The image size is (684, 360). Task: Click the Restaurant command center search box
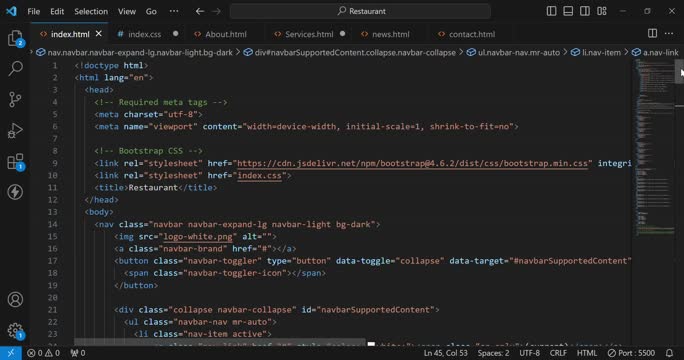pos(360,11)
